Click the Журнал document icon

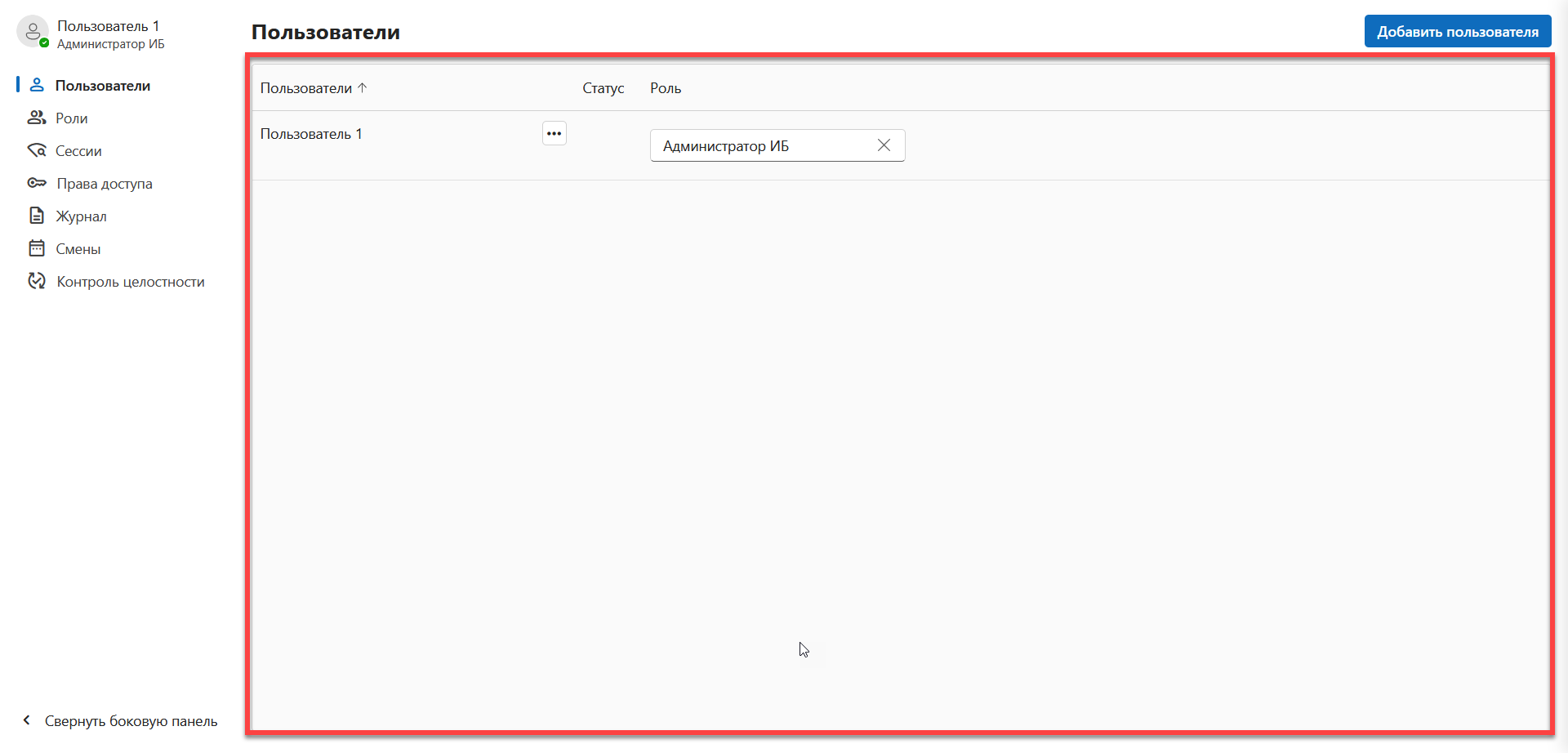coord(37,216)
